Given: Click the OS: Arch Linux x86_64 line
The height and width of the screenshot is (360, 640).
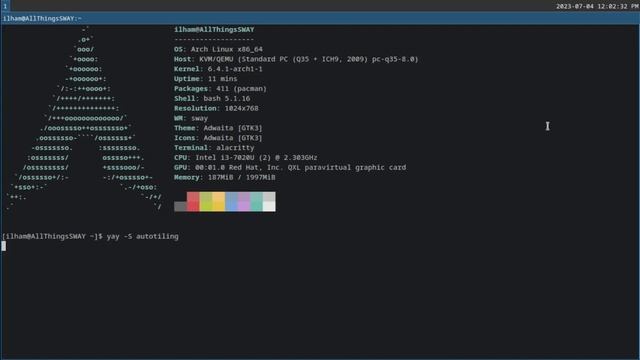Looking at the screenshot, I should click(218, 49).
